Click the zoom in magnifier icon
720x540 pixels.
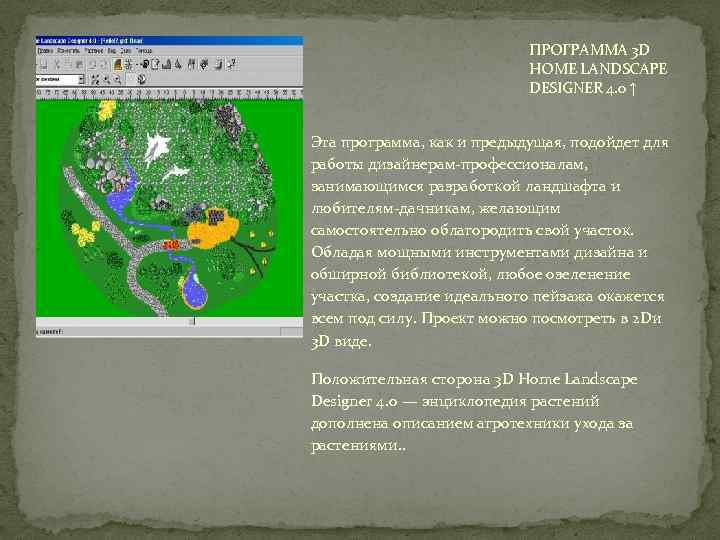point(107,79)
